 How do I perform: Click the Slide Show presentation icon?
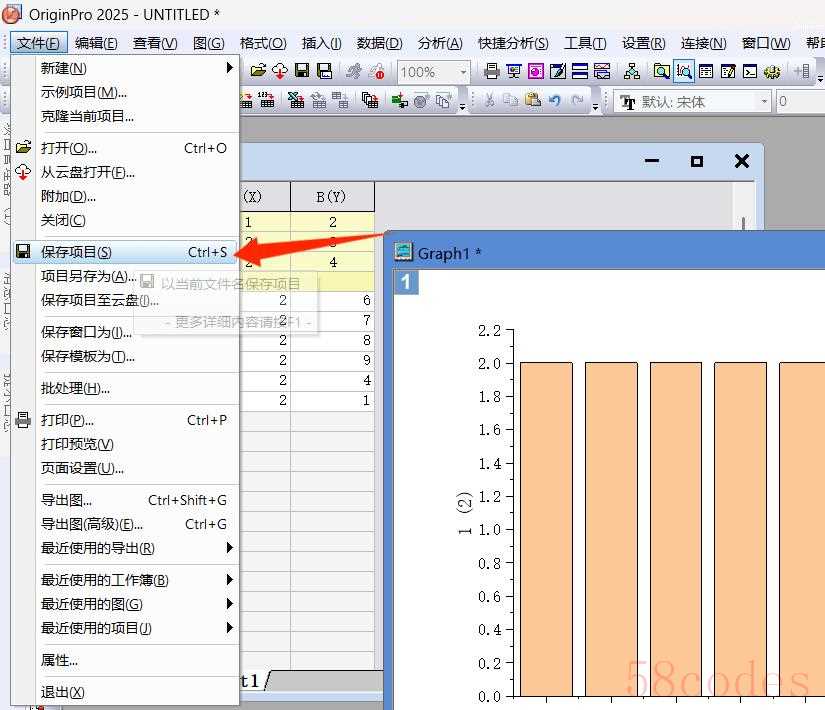[514, 71]
